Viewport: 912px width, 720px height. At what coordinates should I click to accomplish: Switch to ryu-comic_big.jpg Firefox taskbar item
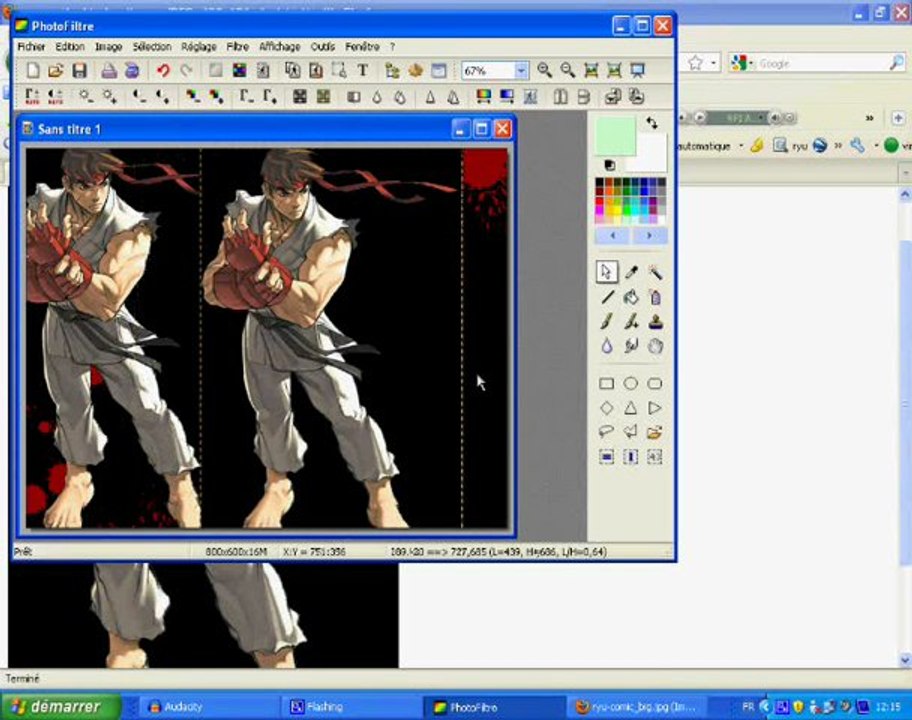pos(637,707)
